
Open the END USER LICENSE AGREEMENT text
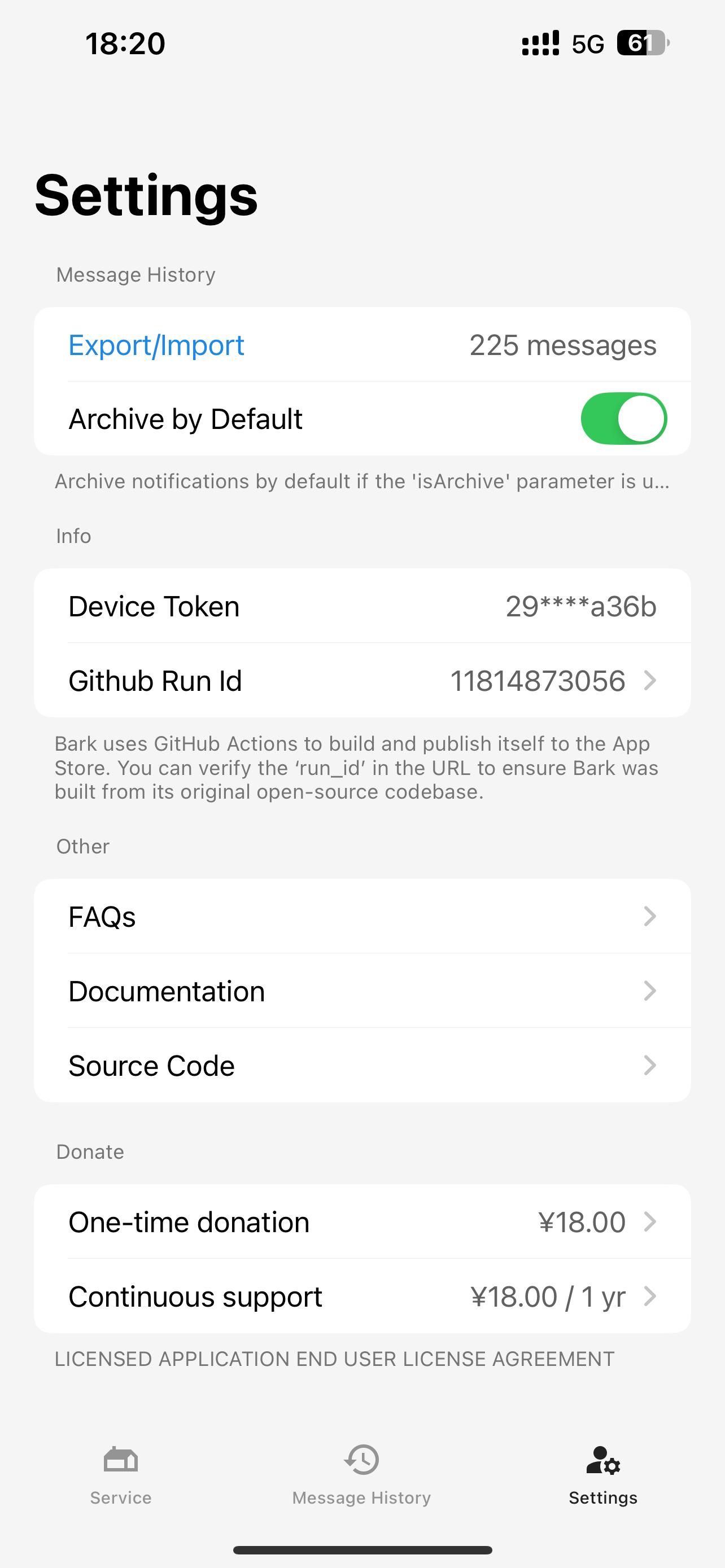pyautogui.click(x=334, y=1359)
